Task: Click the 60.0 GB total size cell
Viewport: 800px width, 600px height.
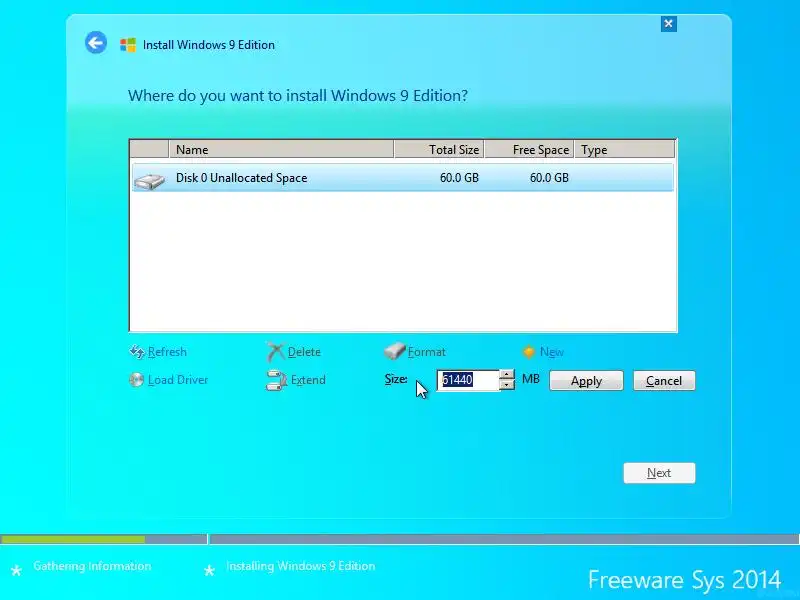Action: [x=459, y=178]
